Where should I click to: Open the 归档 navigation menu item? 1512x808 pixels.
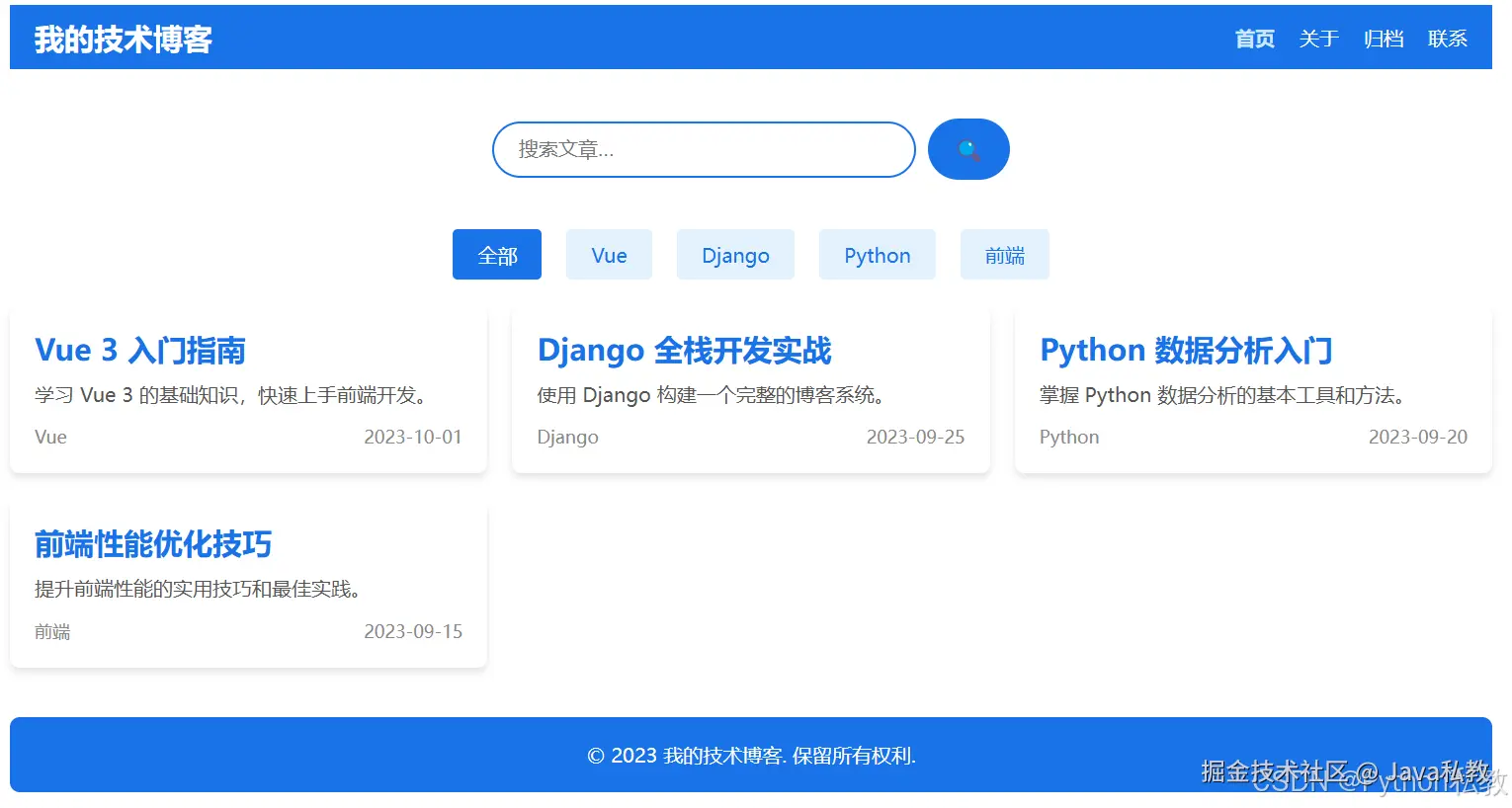(x=1383, y=39)
